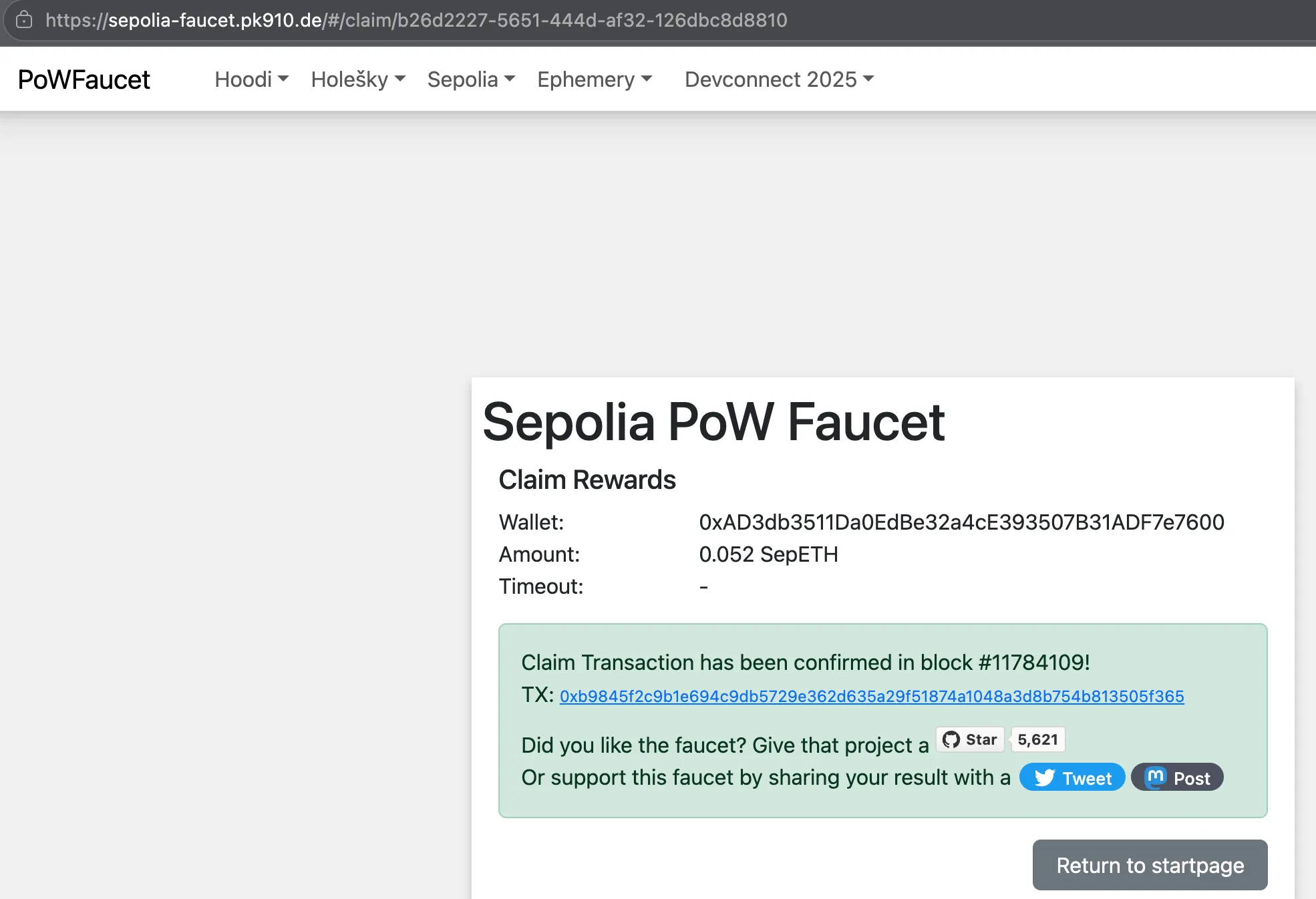Go to the PoWFaucet home brand link
The image size is (1316, 899).
84,79
